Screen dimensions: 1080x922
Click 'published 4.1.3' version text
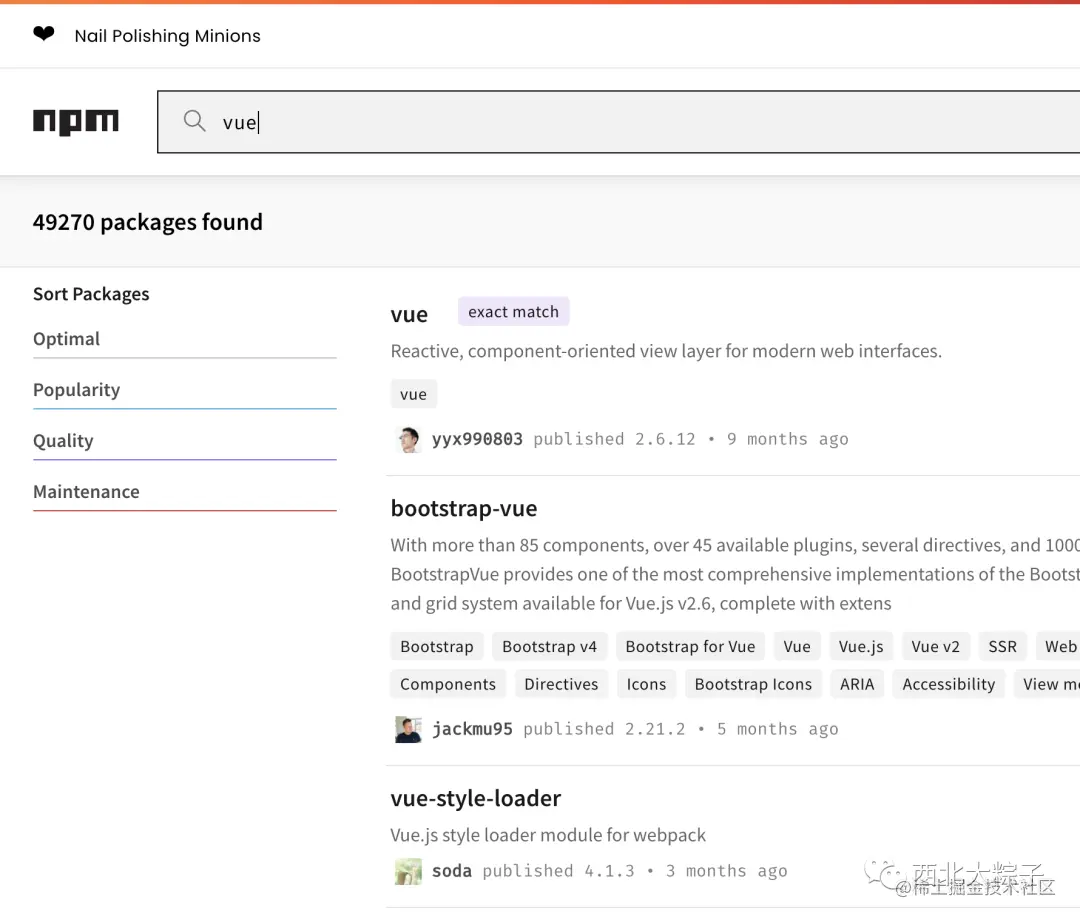559,871
